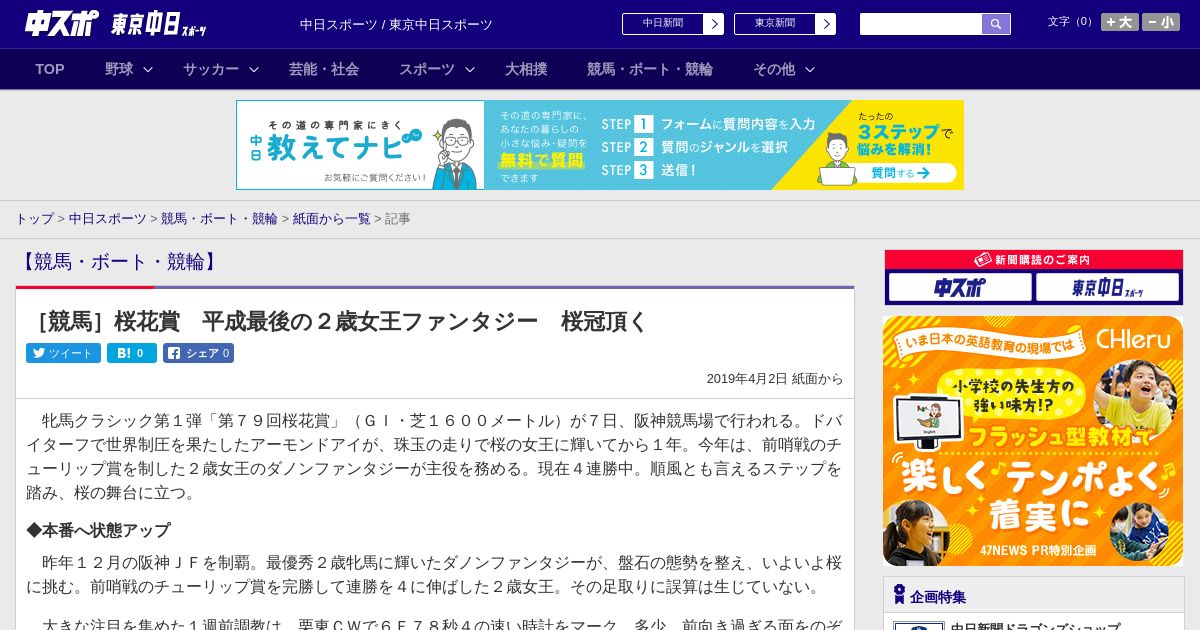Open the 東京新聞 link button
This screenshot has height=630, width=1200.
(x=775, y=24)
